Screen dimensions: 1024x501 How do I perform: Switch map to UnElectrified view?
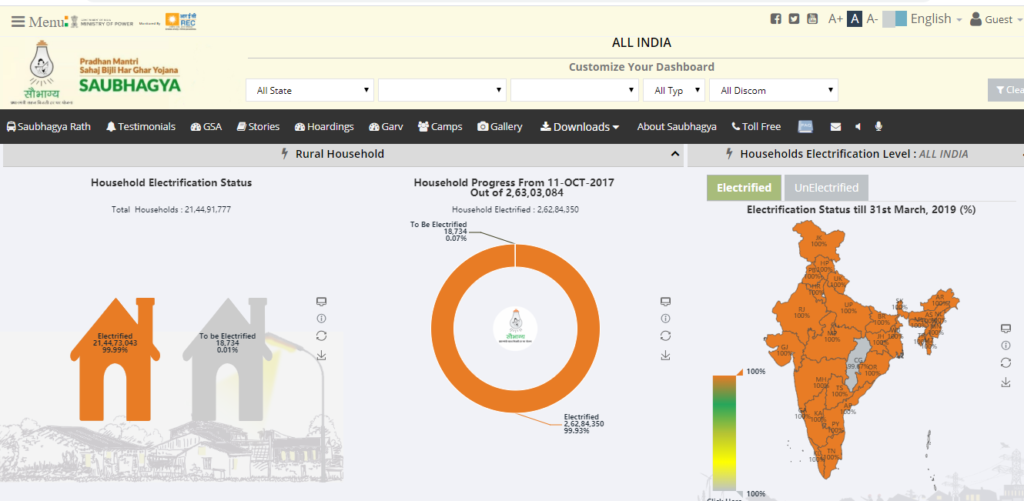(x=826, y=188)
